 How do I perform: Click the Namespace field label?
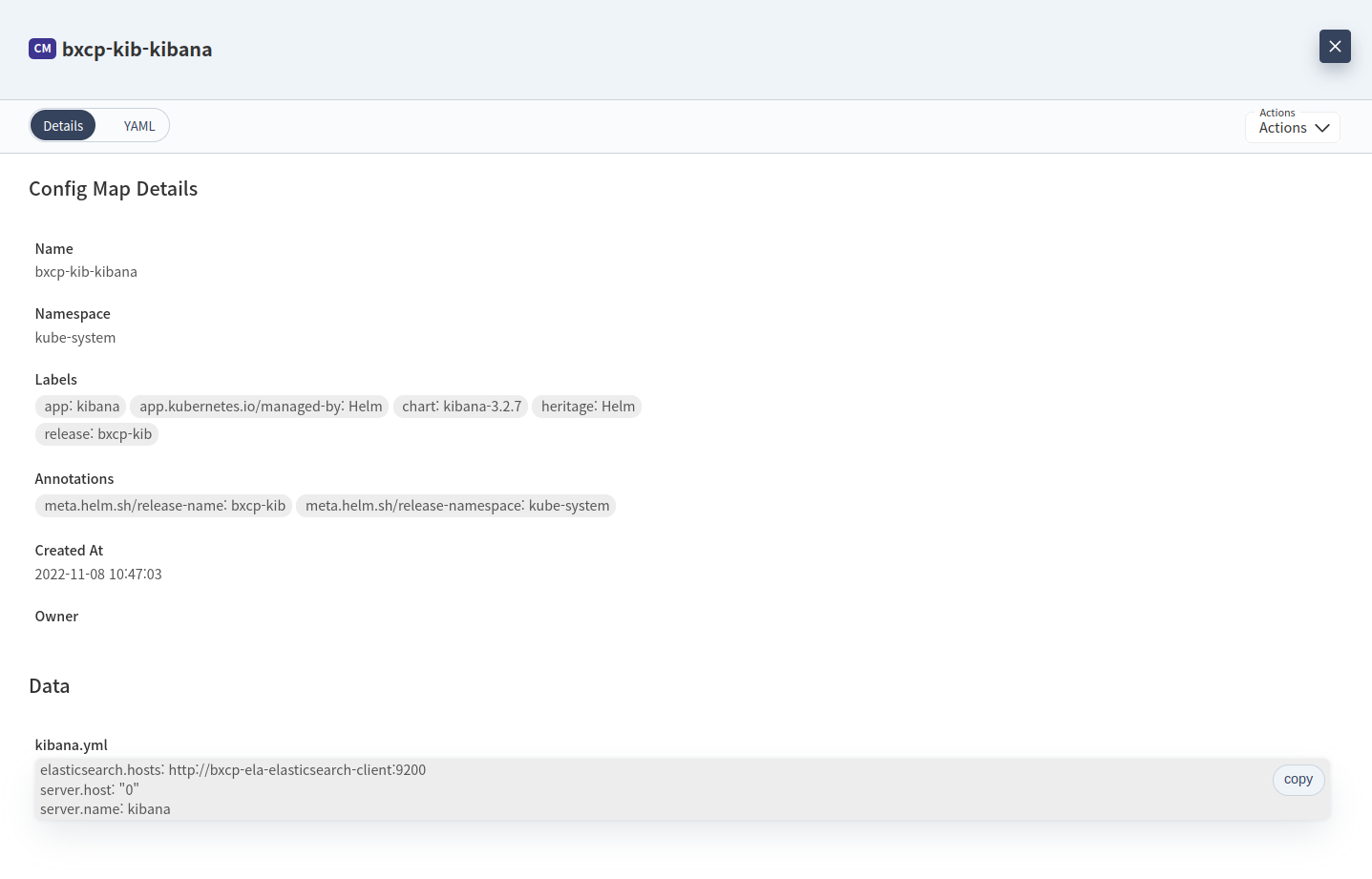pyautogui.click(x=73, y=314)
